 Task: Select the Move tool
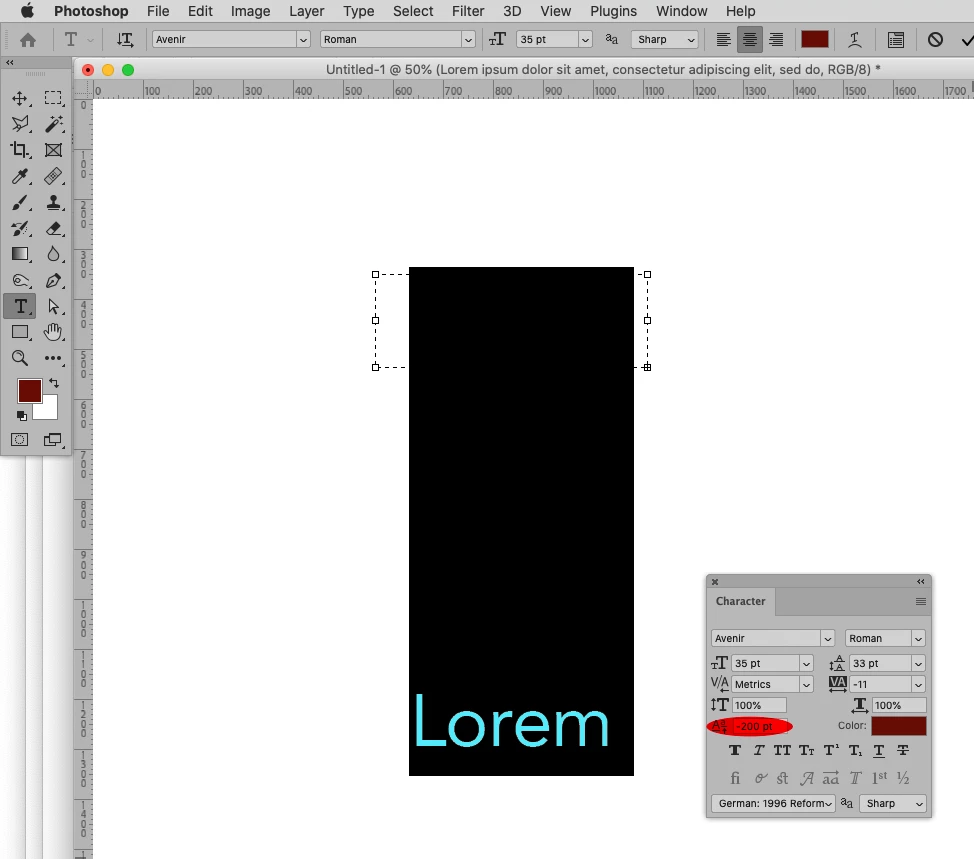pos(20,98)
